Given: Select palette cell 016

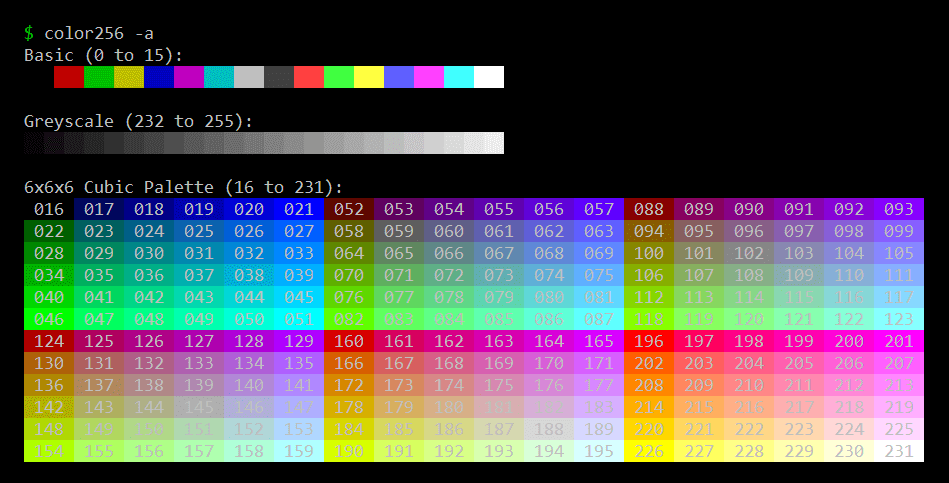Looking at the screenshot, I should [49, 209].
